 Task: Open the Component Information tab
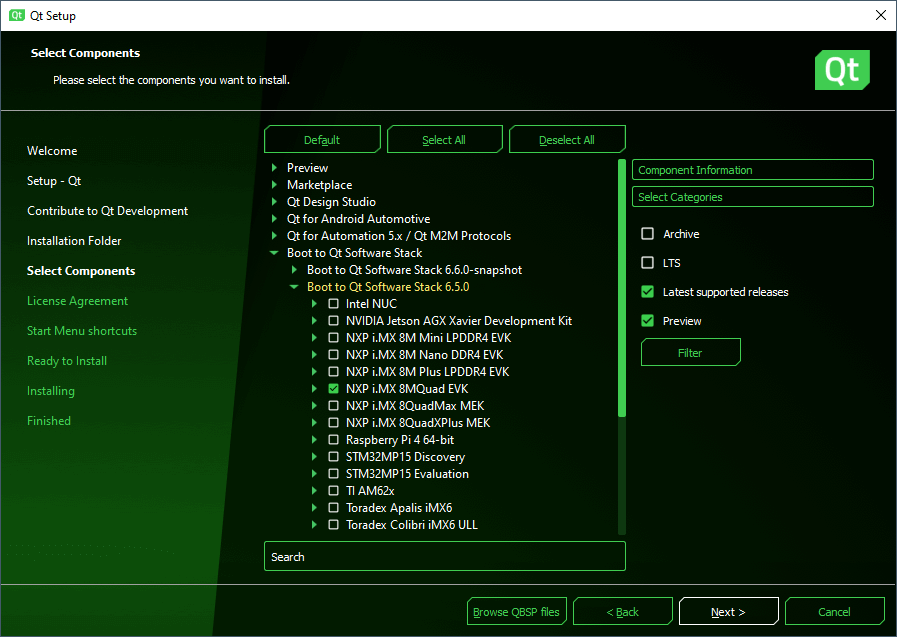pos(752,170)
